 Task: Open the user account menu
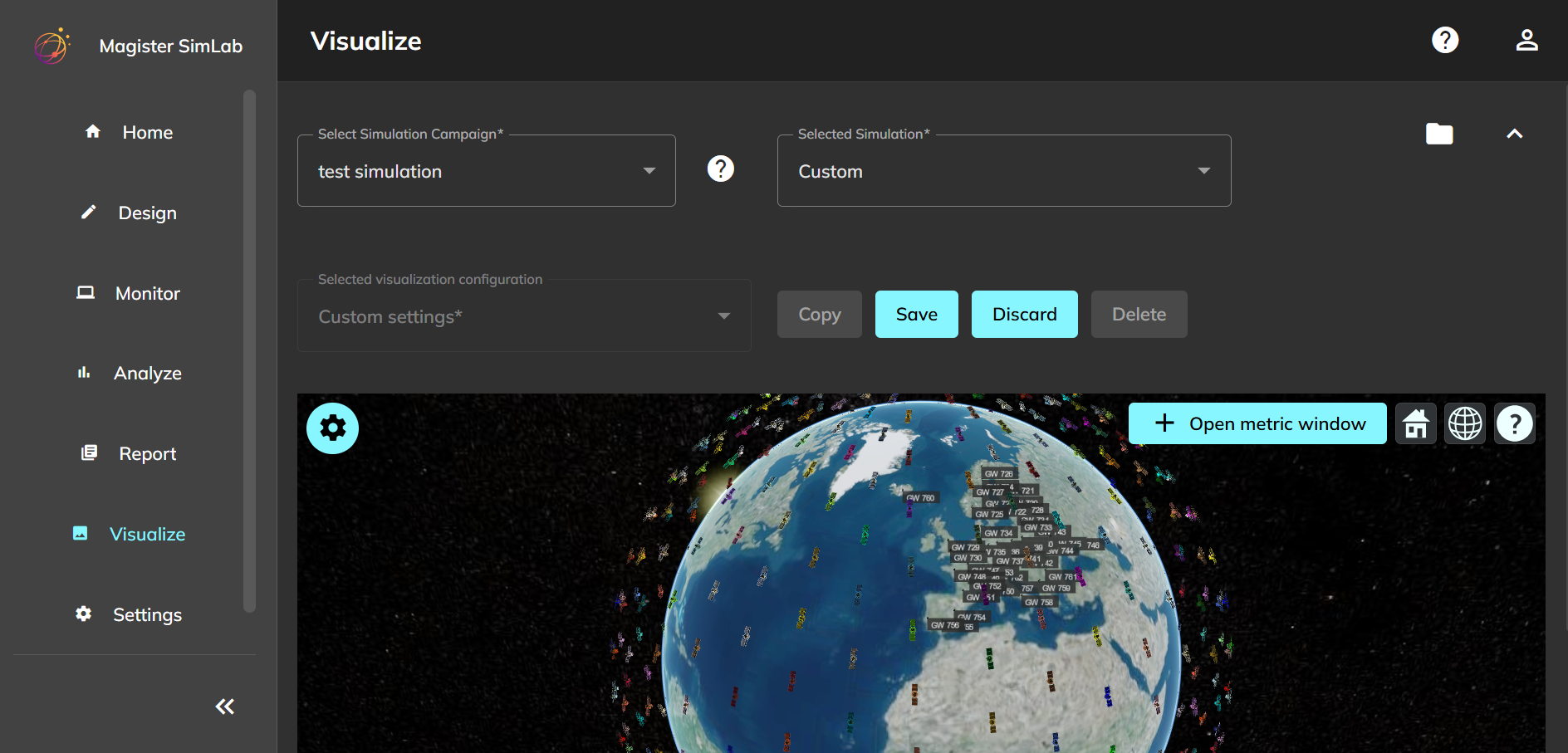pos(1527,40)
